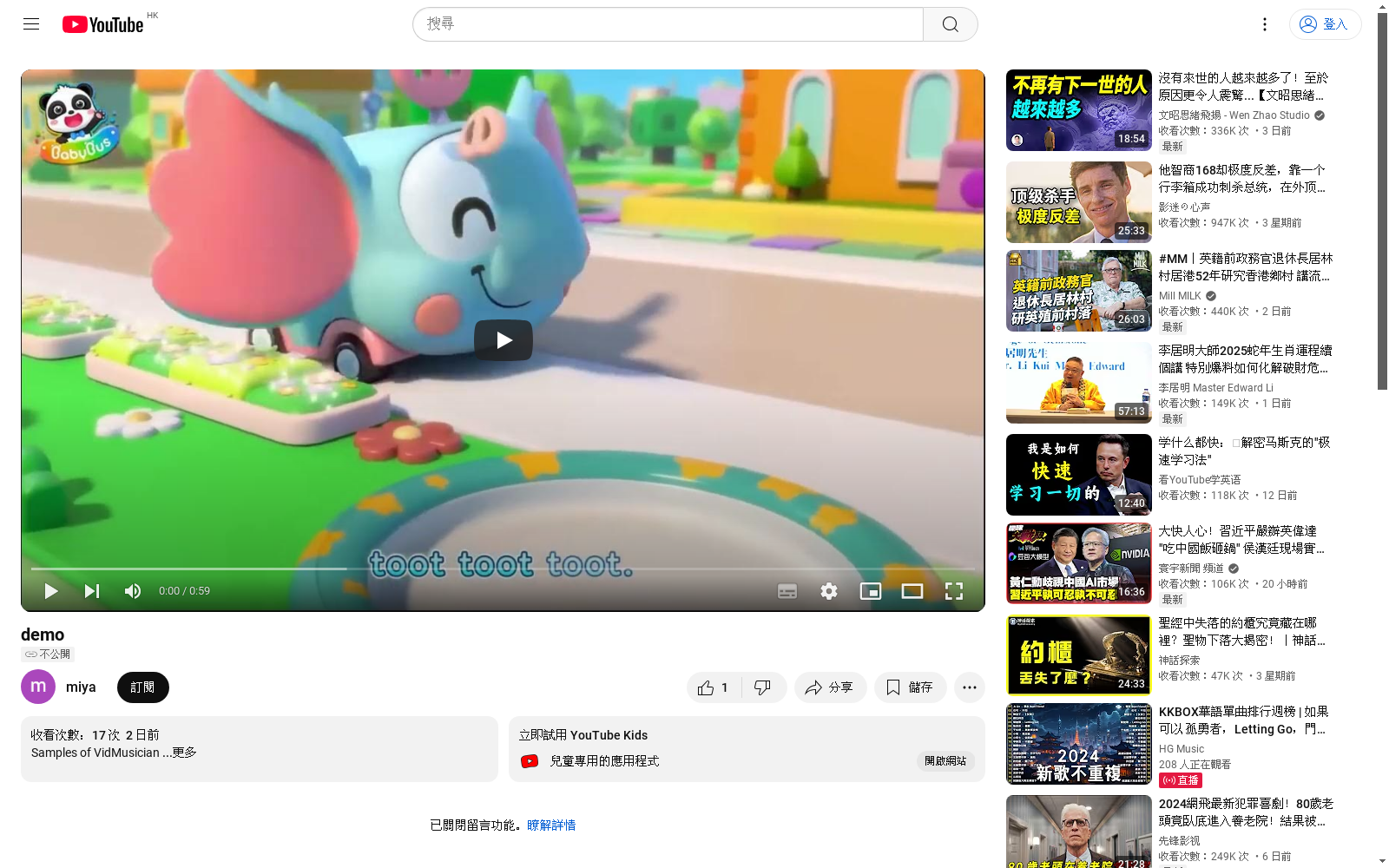
Task: Sign in with the 登入 button
Action: pyautogui.click(x=1325, y=24)
